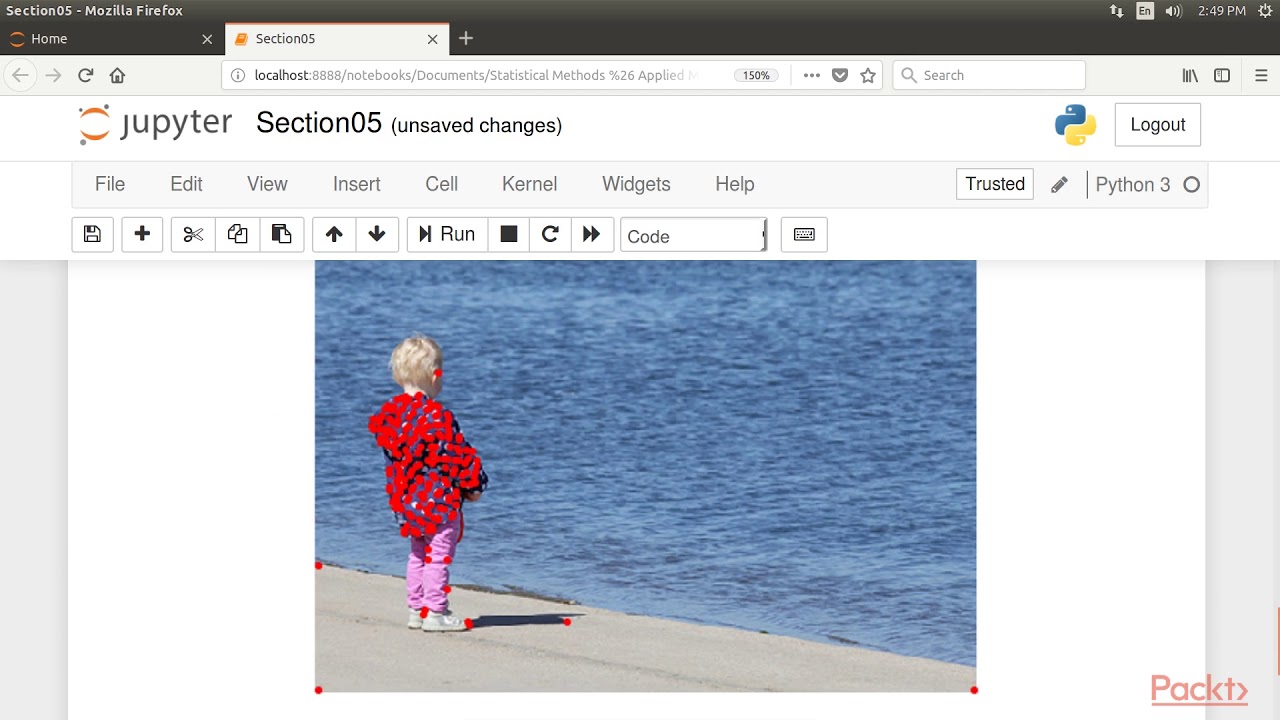Click the output image of child

[x=645, y=476]
